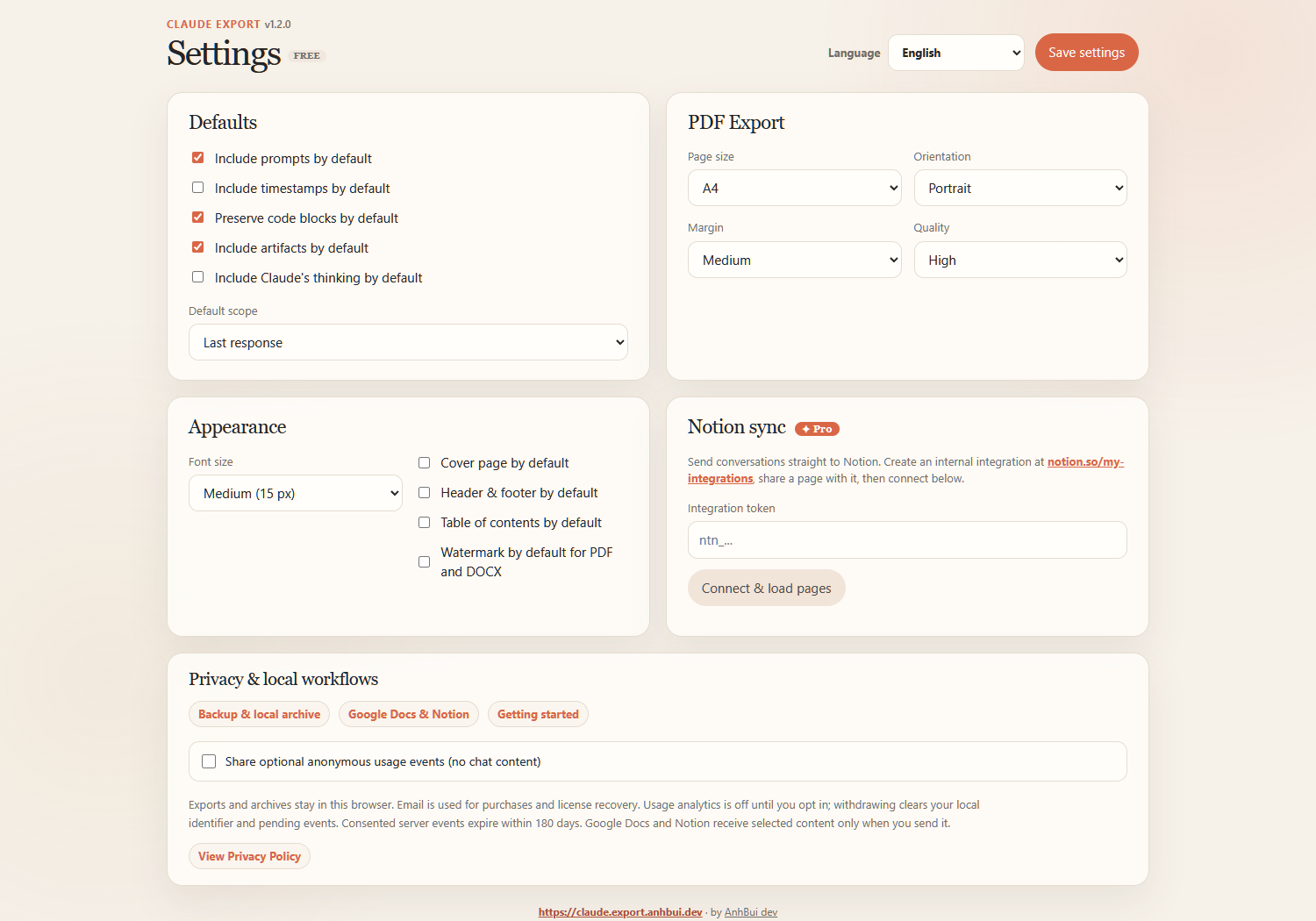The height and width of the screenshot is (921, 1316).
Task: Open the Getting started guide
Action: click(x=538, y=714)
